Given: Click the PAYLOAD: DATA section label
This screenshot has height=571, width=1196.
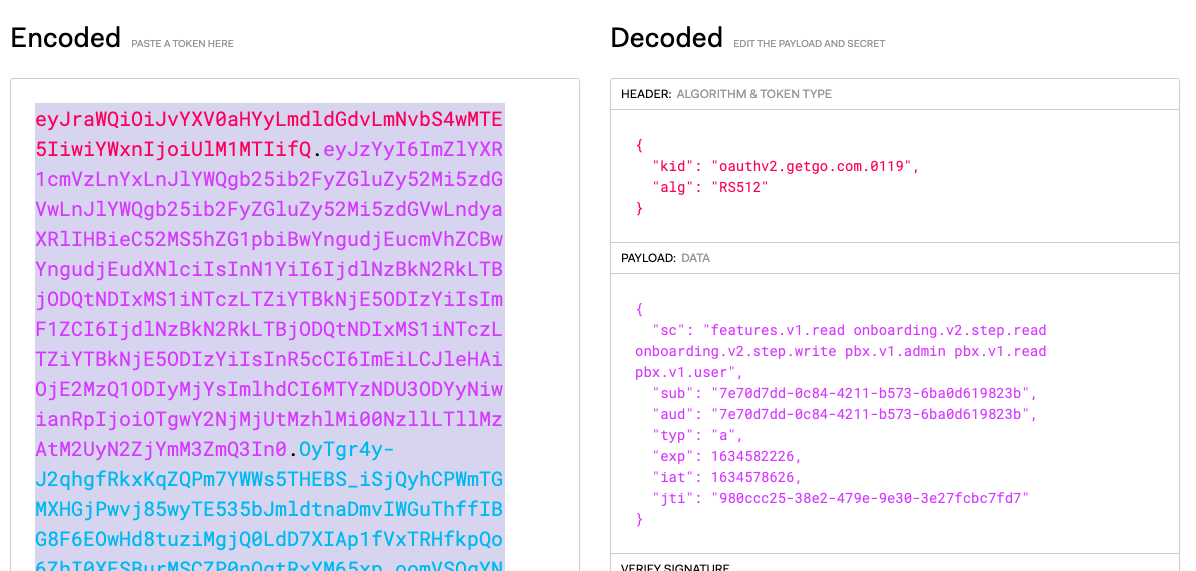Looking at the screenshot, I should click(665, 258).
